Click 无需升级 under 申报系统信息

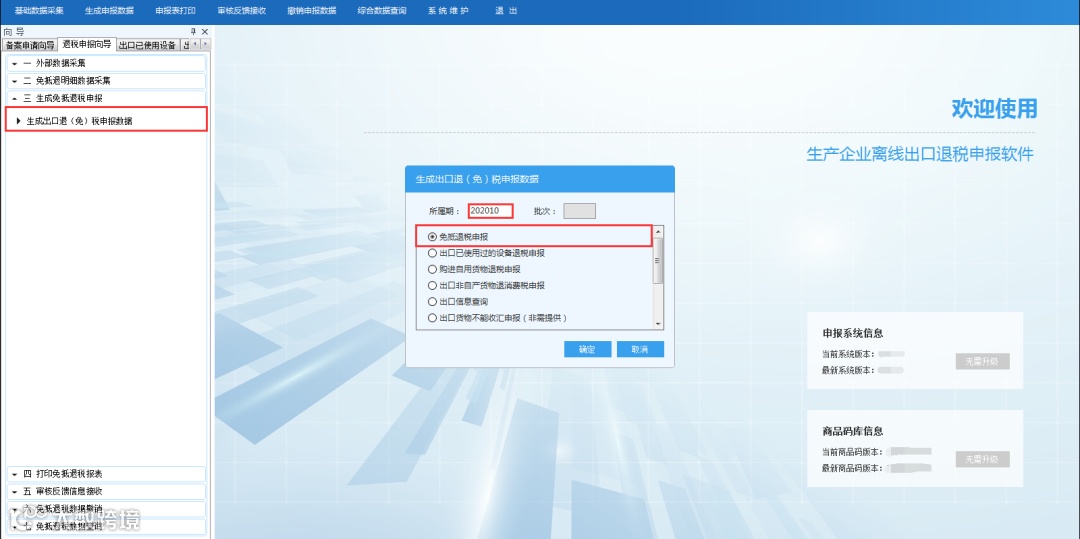point(982,361)
